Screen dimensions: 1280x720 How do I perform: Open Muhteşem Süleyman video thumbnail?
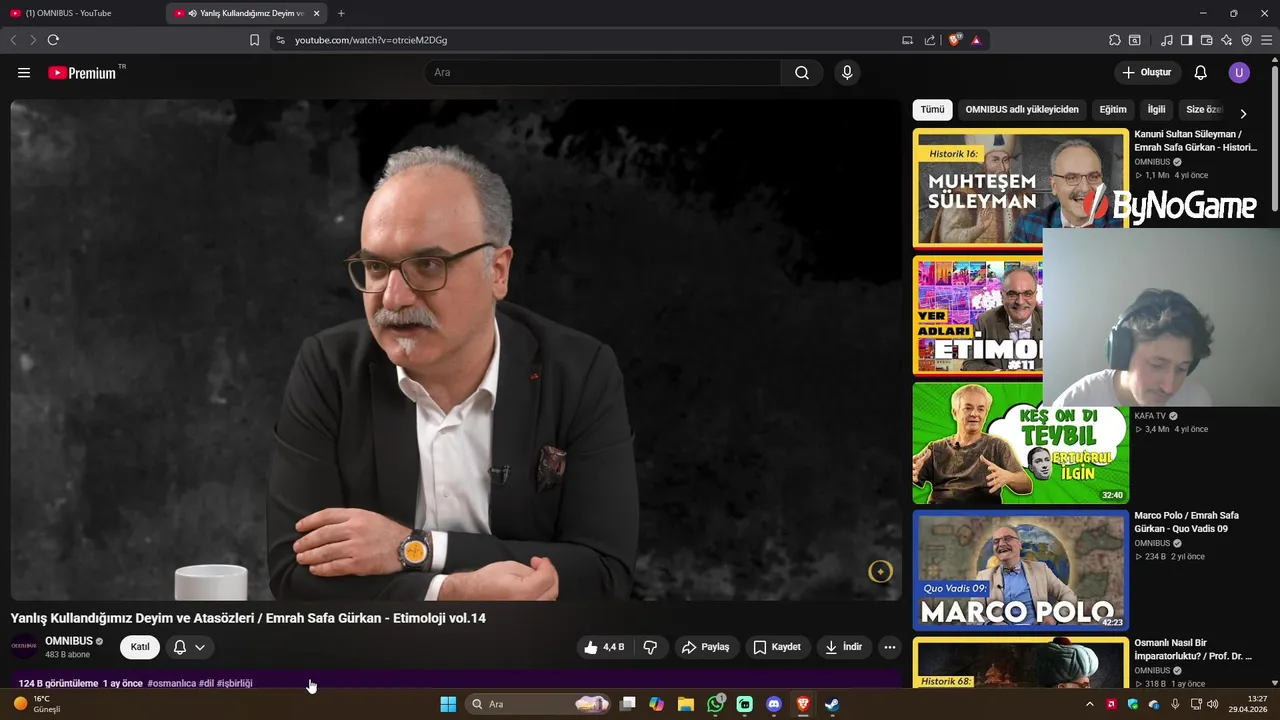[x=1020, y=188]
